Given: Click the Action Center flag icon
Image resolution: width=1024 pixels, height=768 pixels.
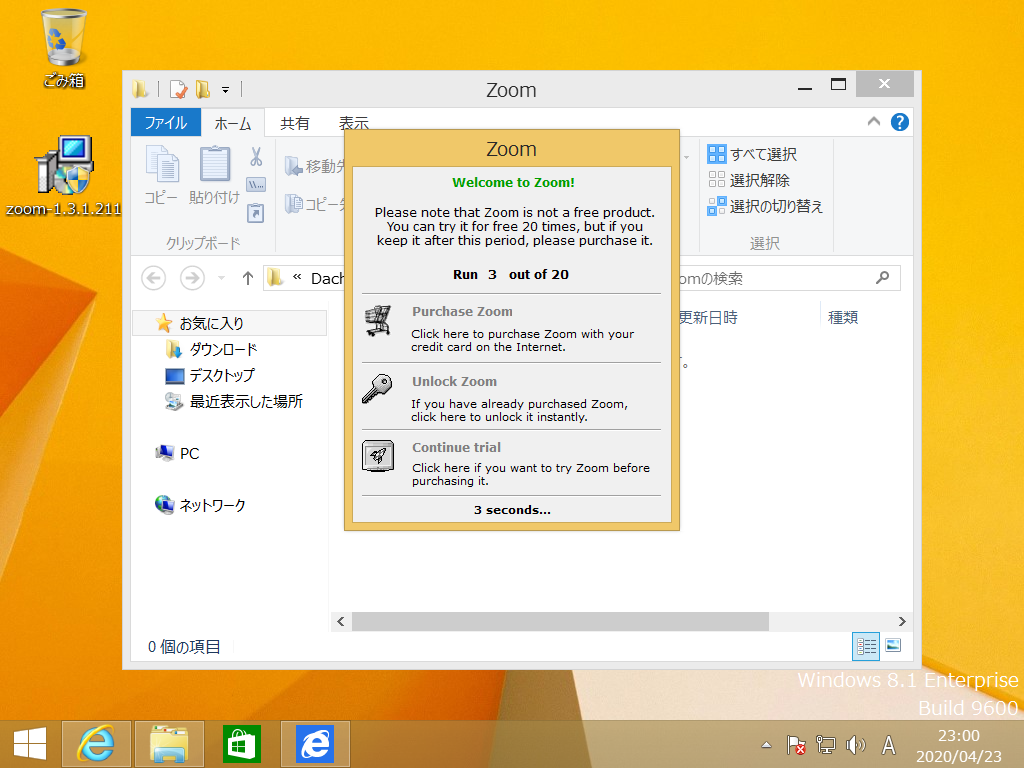Looking at the screenshot, I should coord(795,744).
